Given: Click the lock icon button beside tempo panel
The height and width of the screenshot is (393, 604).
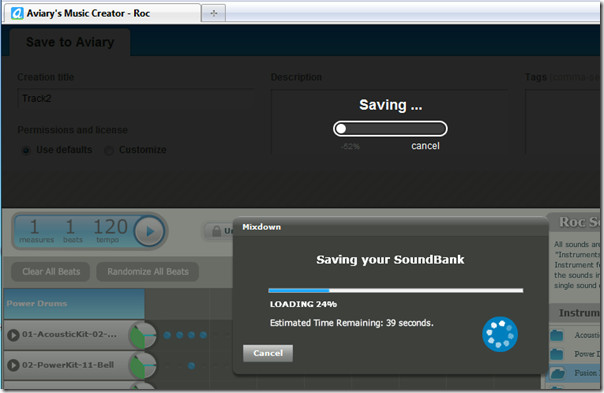Looking at the screenshot, I should [218, 231].
